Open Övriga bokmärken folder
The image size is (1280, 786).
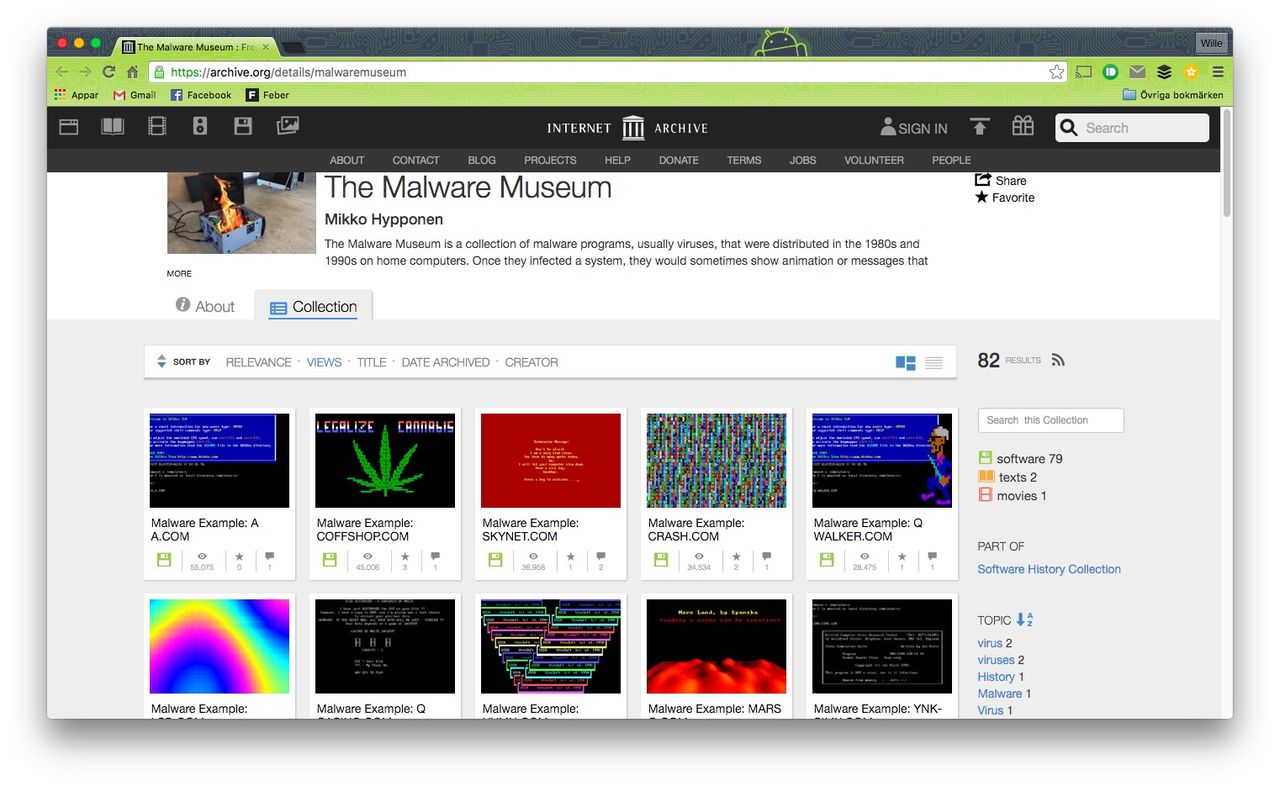pos(1173,95)
